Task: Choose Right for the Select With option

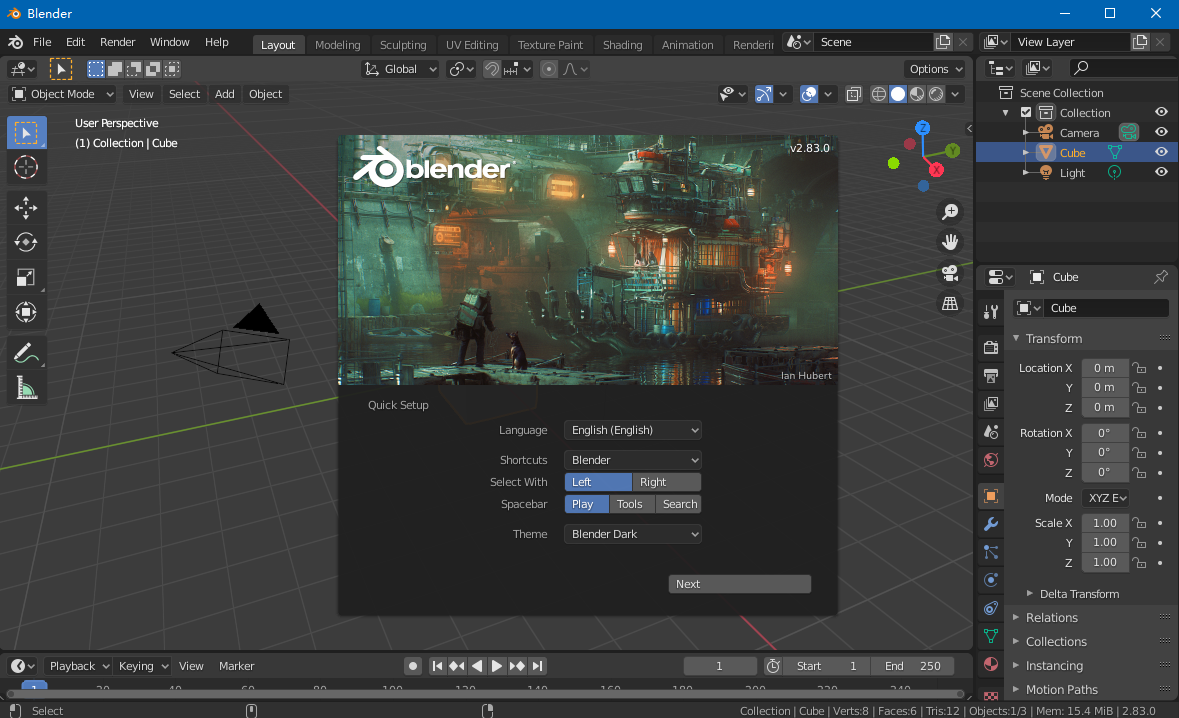Action: click(x=666, y=481)
